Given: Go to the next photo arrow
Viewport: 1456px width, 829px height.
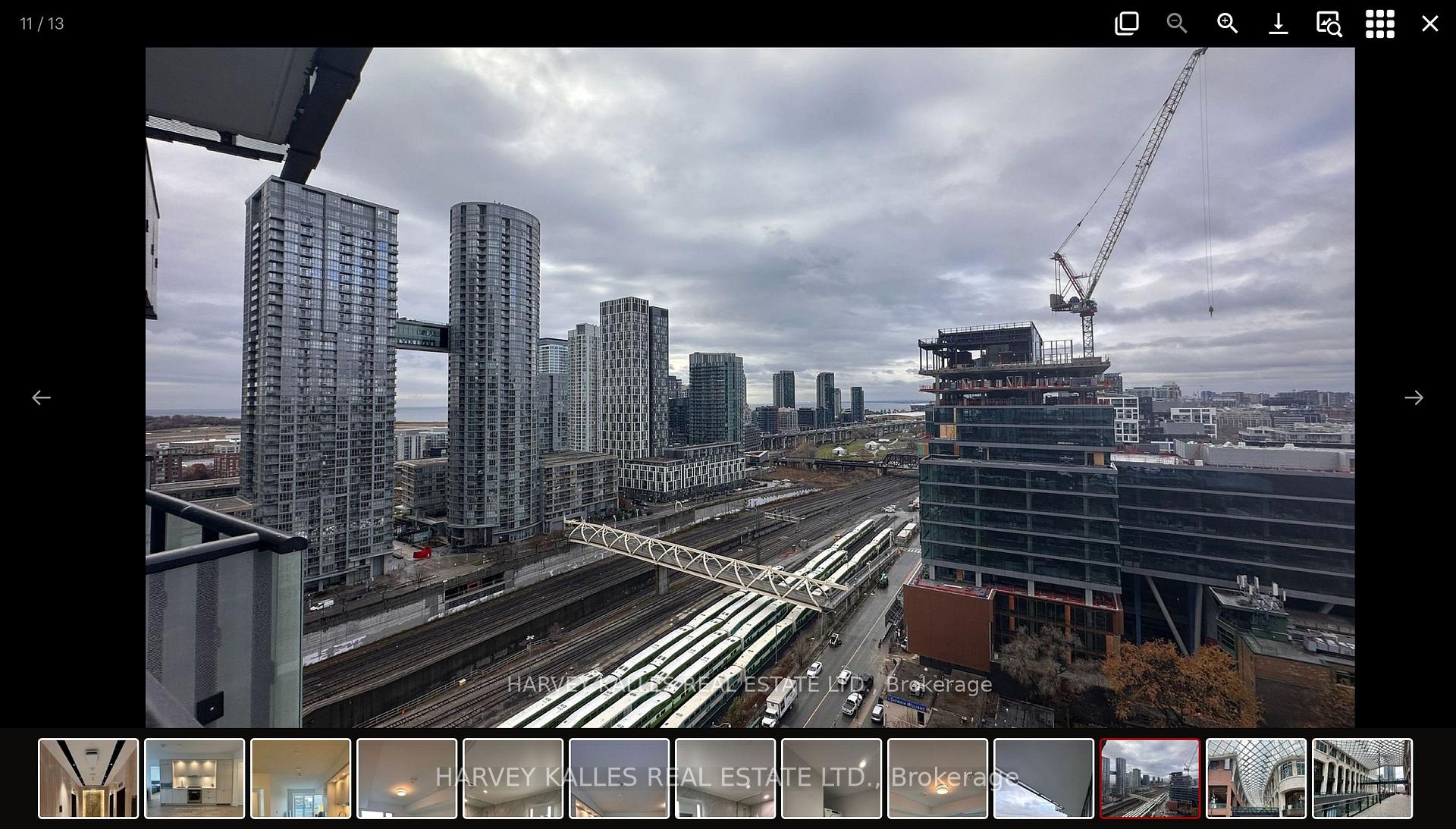Looking at the screenshot, I should coord(1414,397).
